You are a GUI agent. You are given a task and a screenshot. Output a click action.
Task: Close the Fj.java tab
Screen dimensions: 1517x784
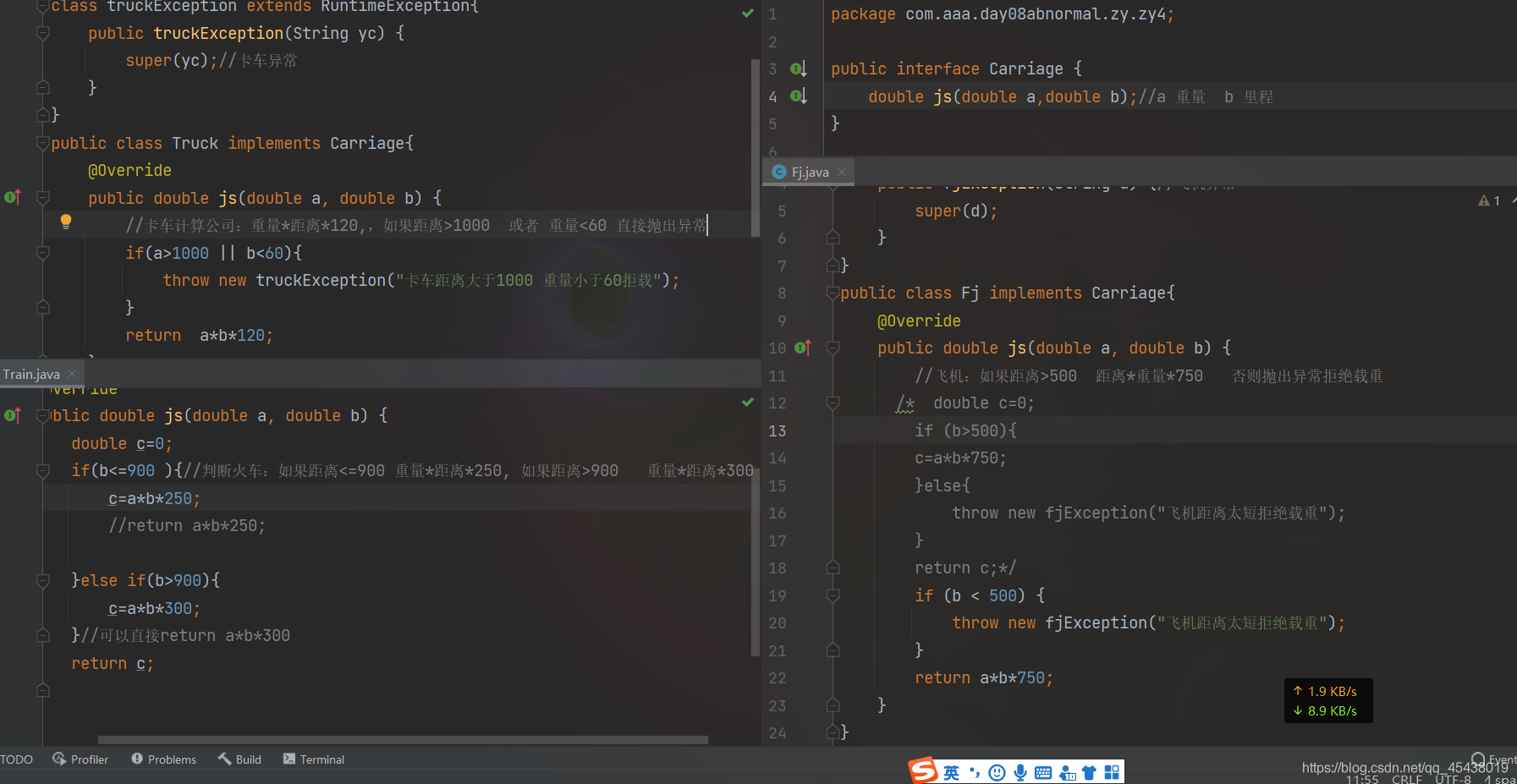842,172
